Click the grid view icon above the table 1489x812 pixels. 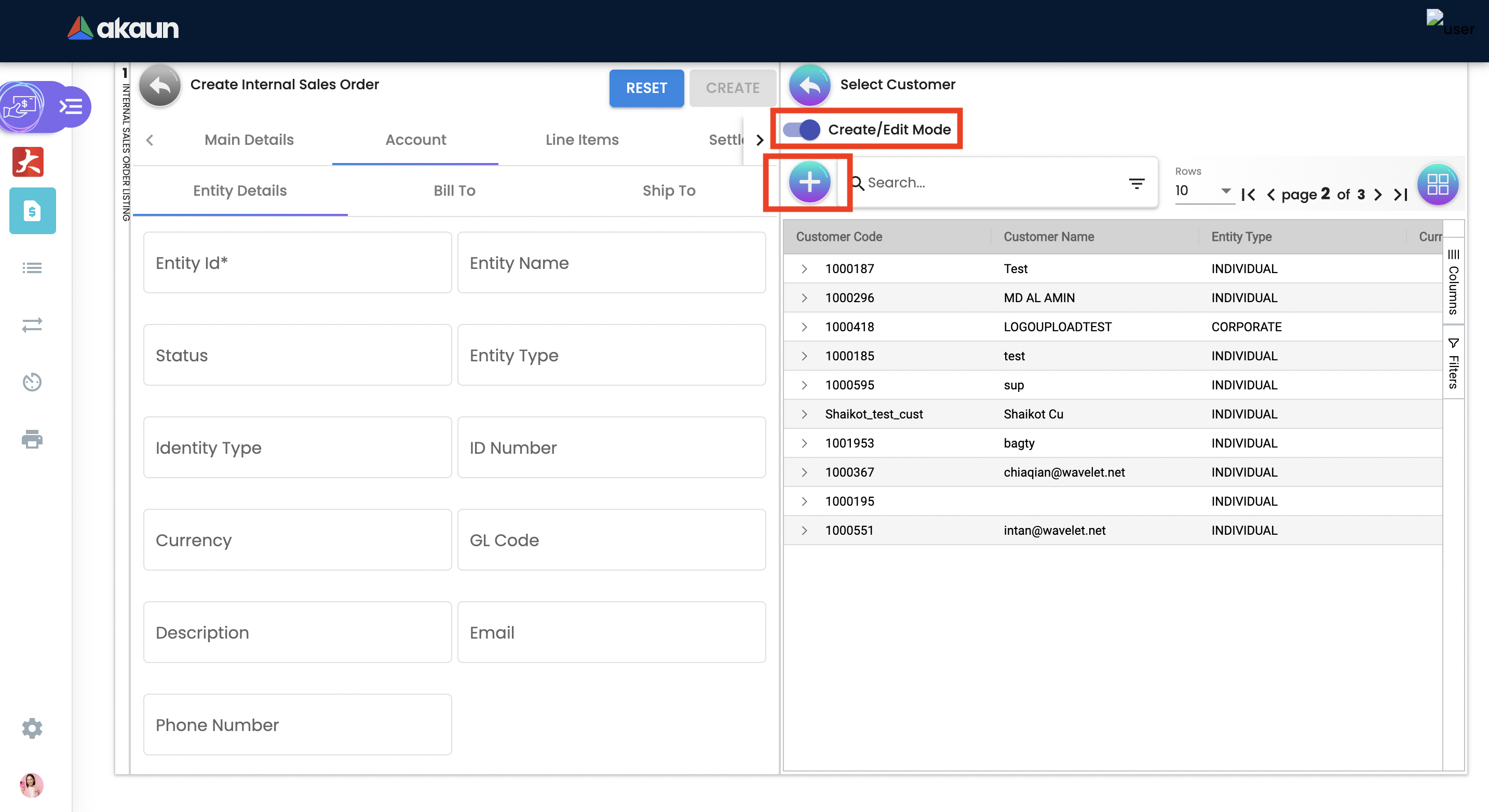pos(1437,185)
